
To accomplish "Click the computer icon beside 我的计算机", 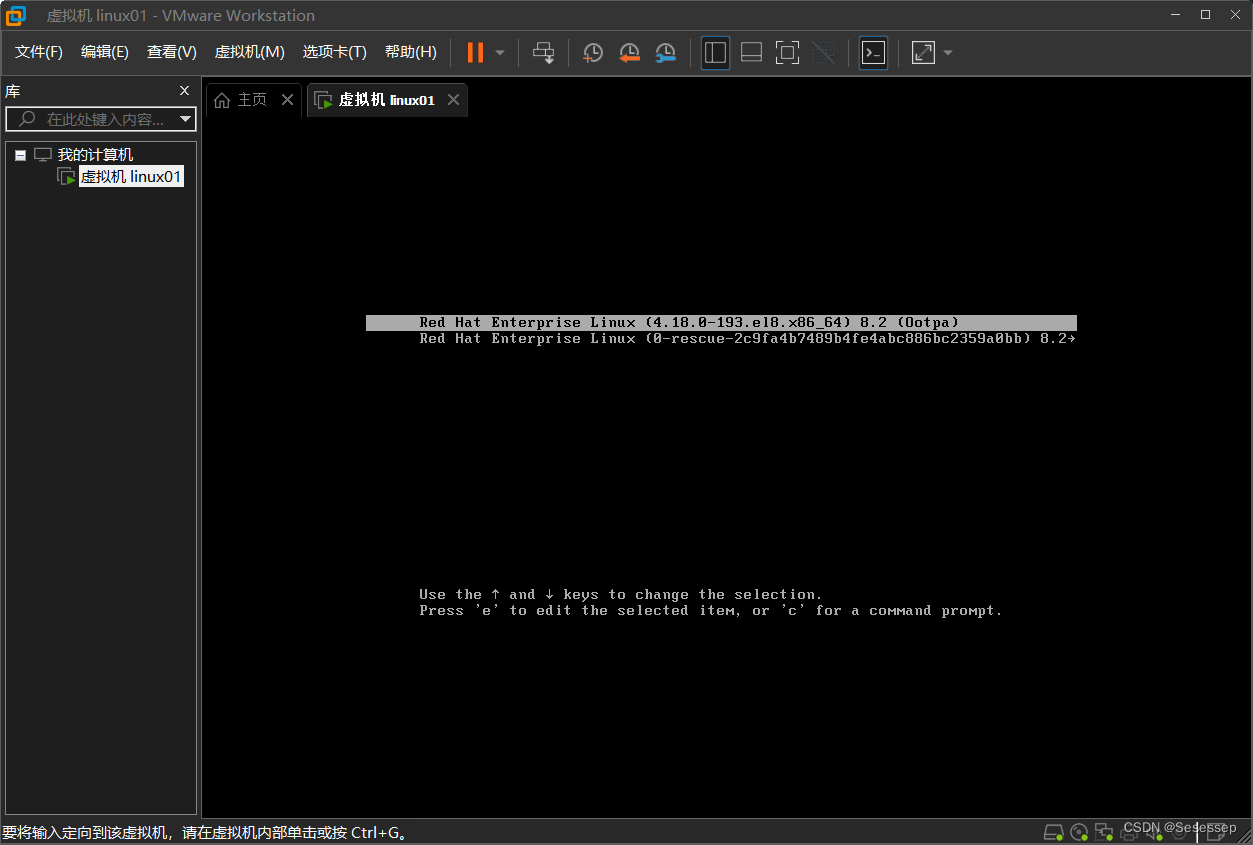I will tap(42, 155).
